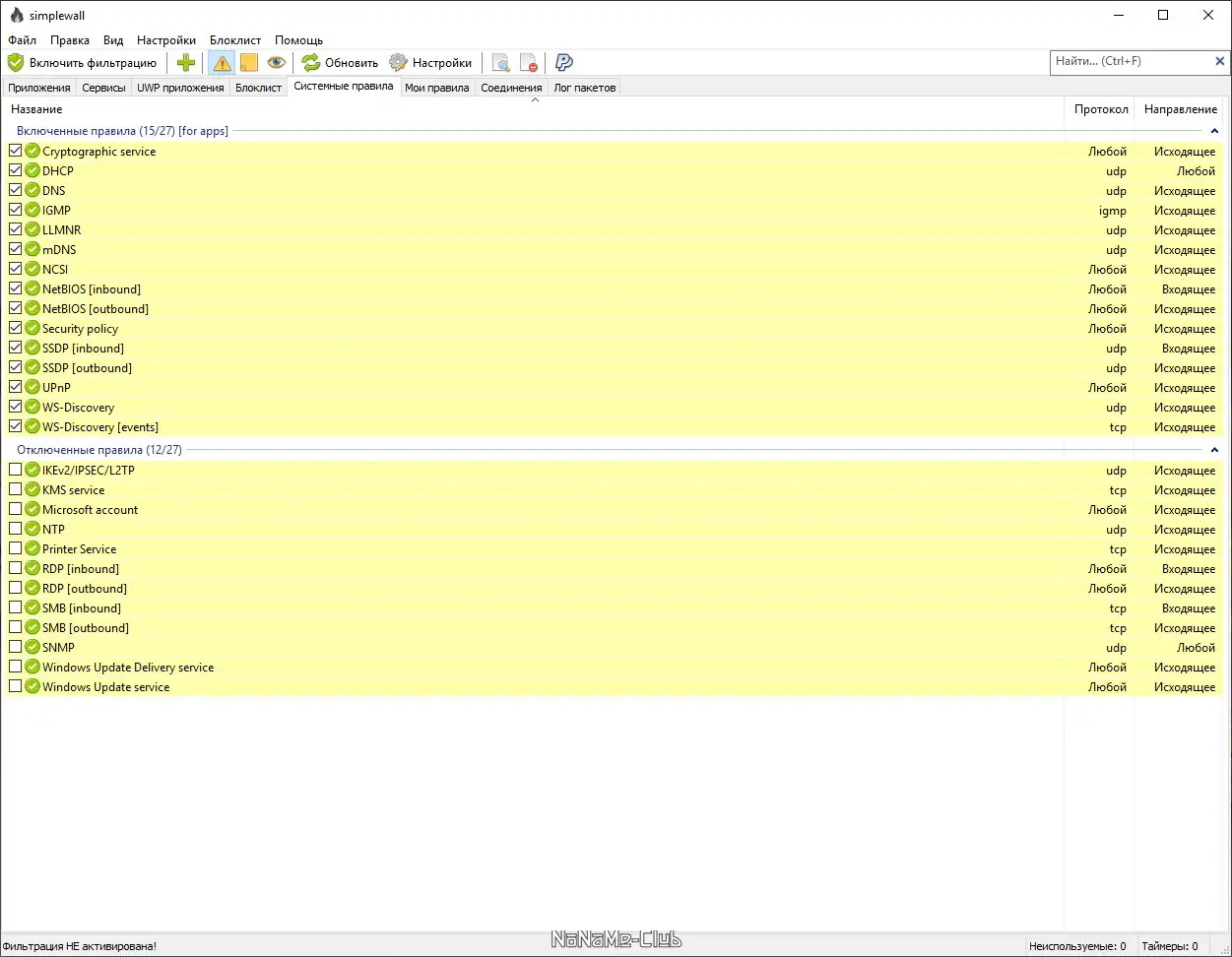The image size is (1232, 957).
Task: Switch to the Приложения tab
Action: point(39,88)
